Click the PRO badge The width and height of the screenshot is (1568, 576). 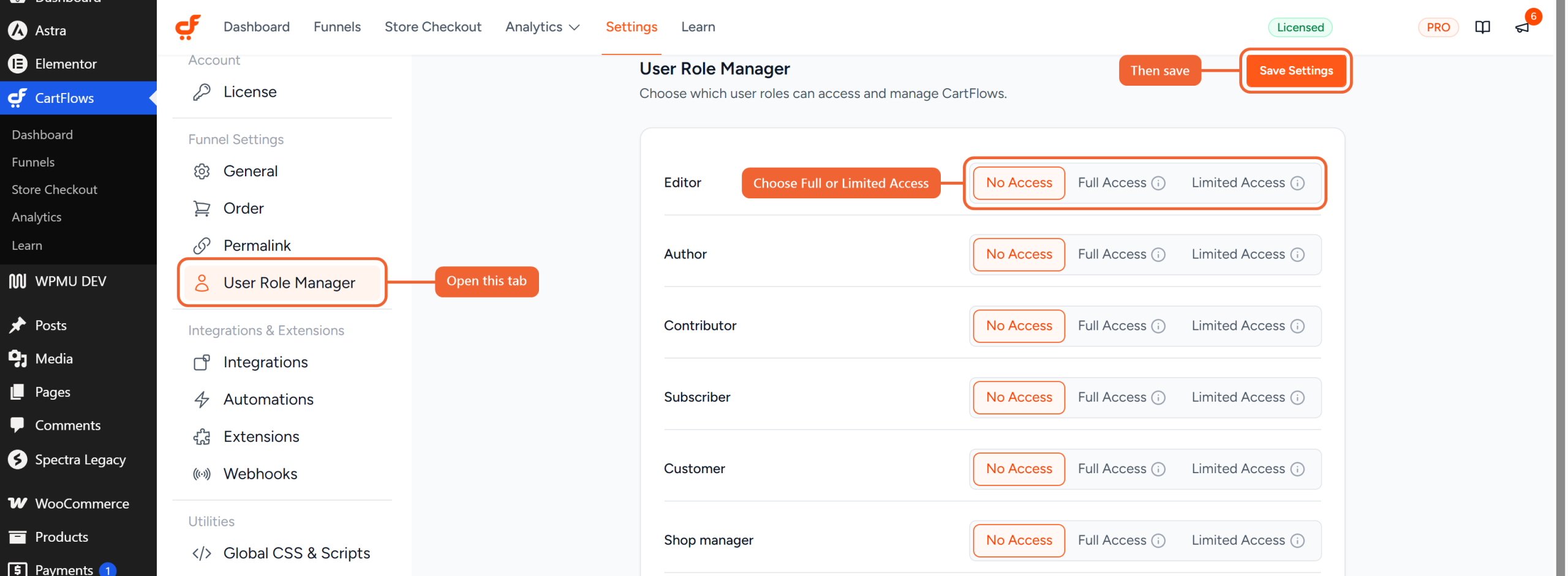[x=1438, y=28]
